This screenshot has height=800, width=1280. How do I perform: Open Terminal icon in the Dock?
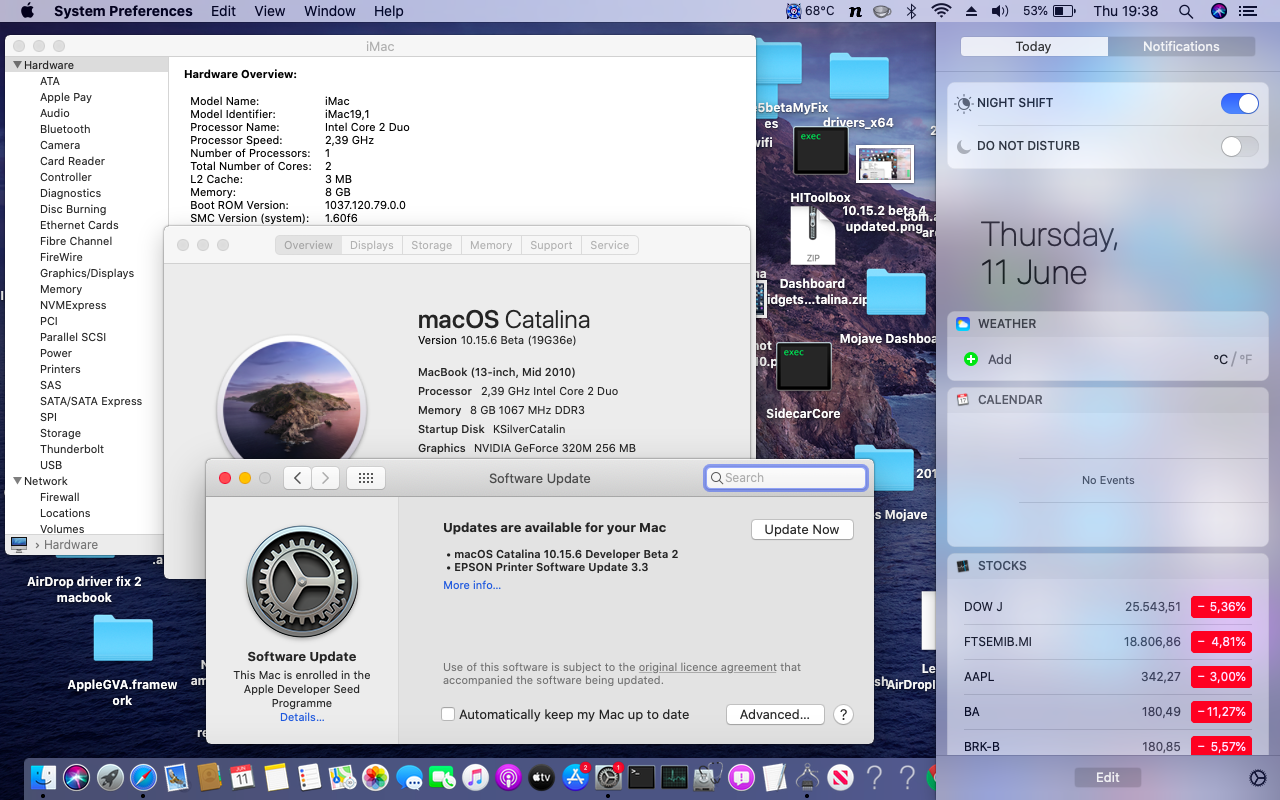coord(641,777)
